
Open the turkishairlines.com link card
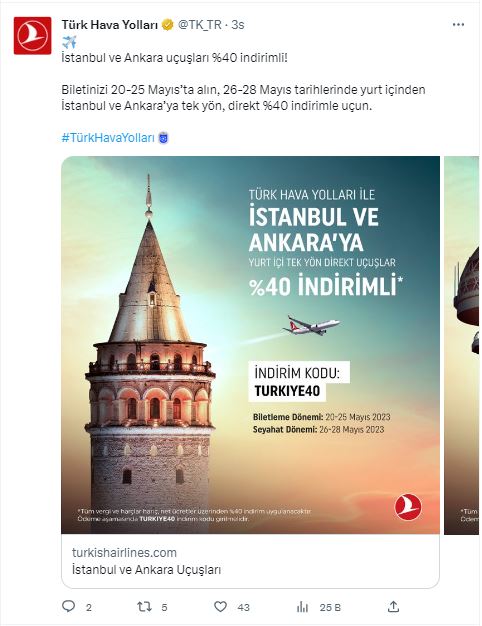[250, 561]
